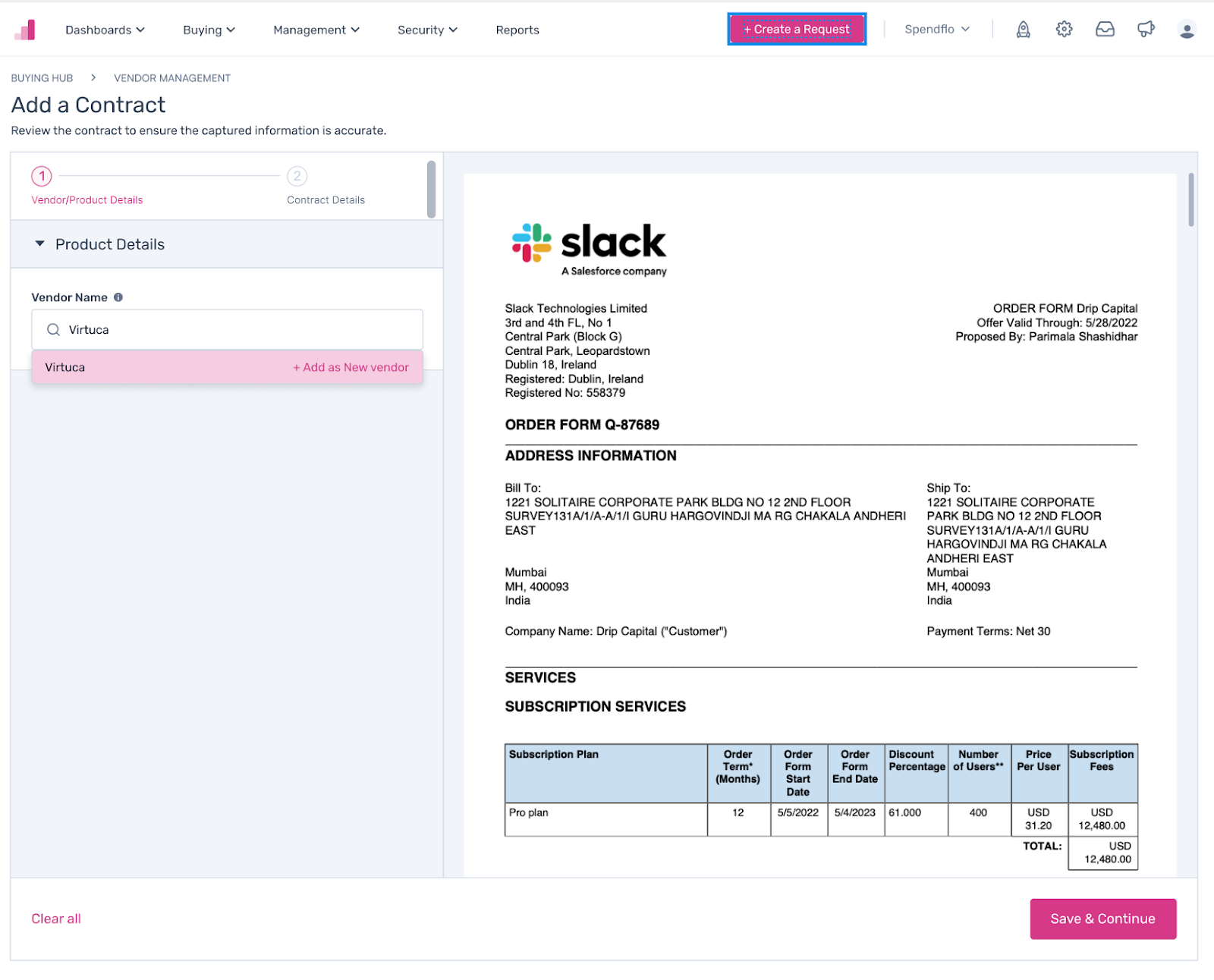
Task: Click the ADDRESS INFORMATION heading
Action: pos(591,456)
